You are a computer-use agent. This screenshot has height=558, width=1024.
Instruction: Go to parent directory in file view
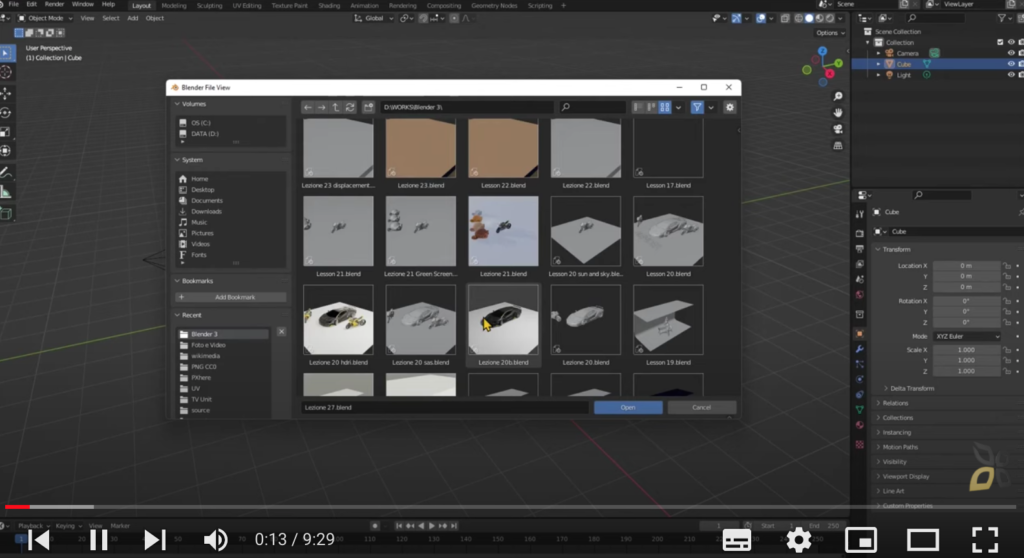click(336, 107)
